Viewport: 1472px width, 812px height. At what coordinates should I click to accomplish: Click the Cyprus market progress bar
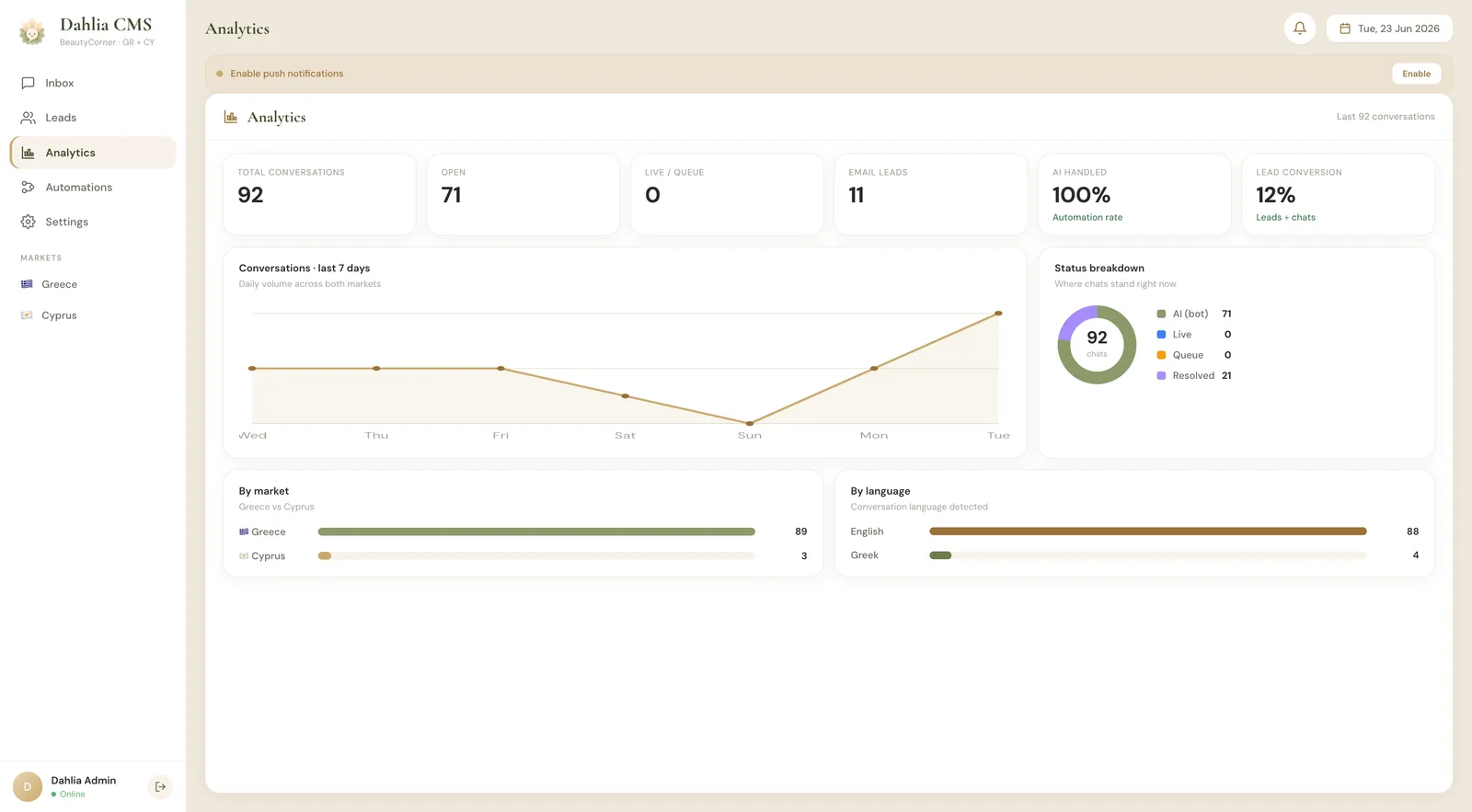coord(536,555)
